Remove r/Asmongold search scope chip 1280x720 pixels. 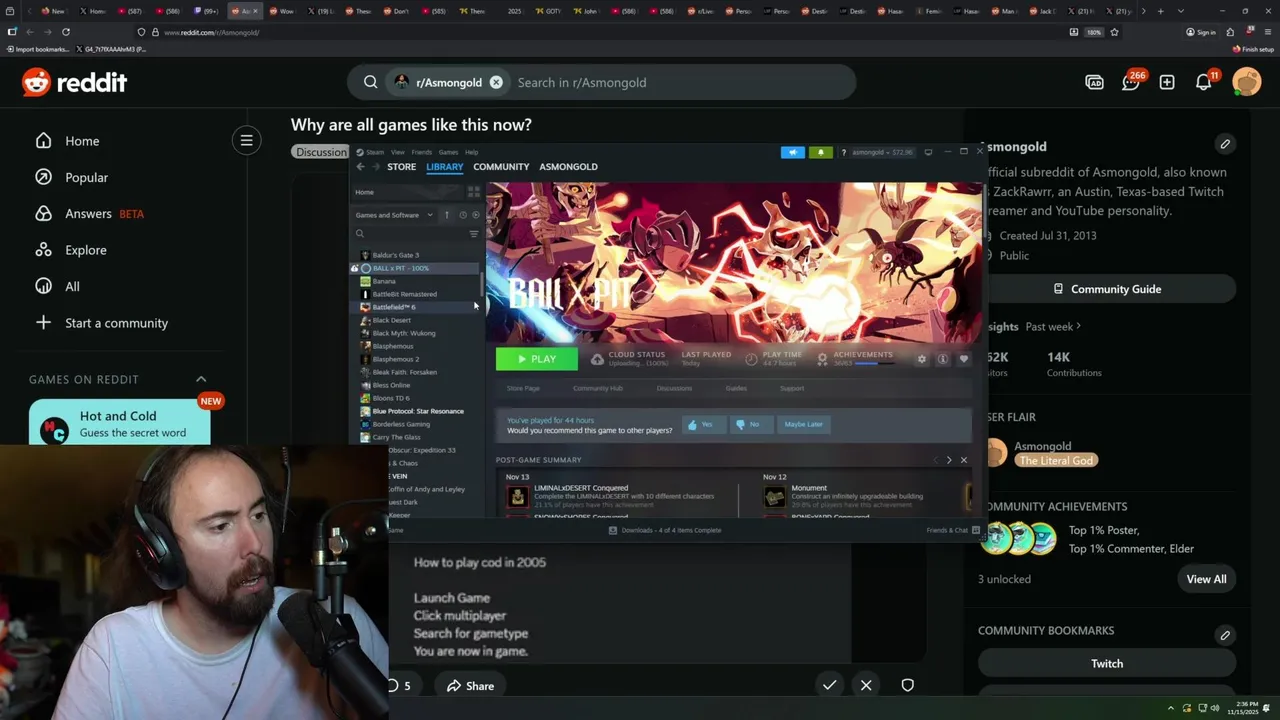(x=496, y=82)
